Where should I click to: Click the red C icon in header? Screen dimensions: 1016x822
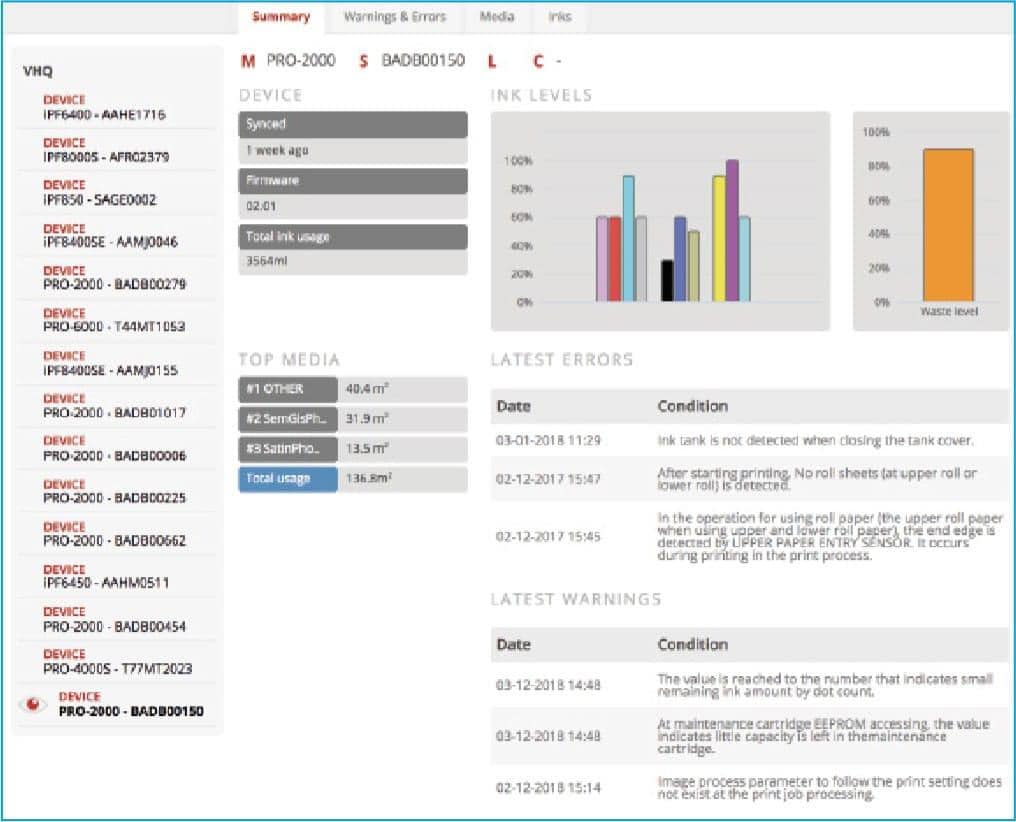point(538,61)
